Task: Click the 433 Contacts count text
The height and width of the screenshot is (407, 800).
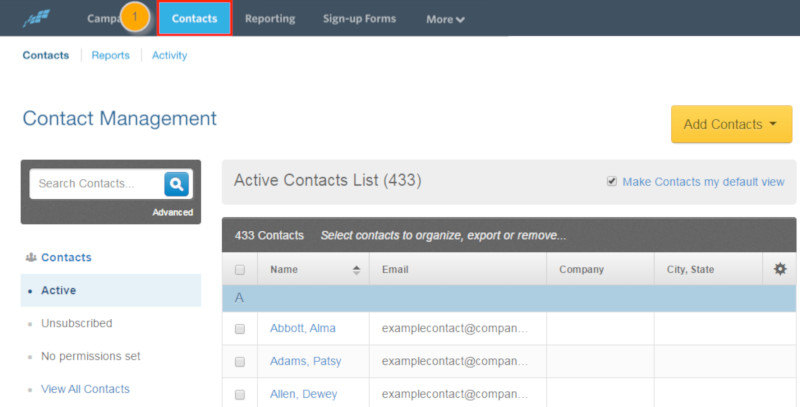Action: tap(269, 236)
